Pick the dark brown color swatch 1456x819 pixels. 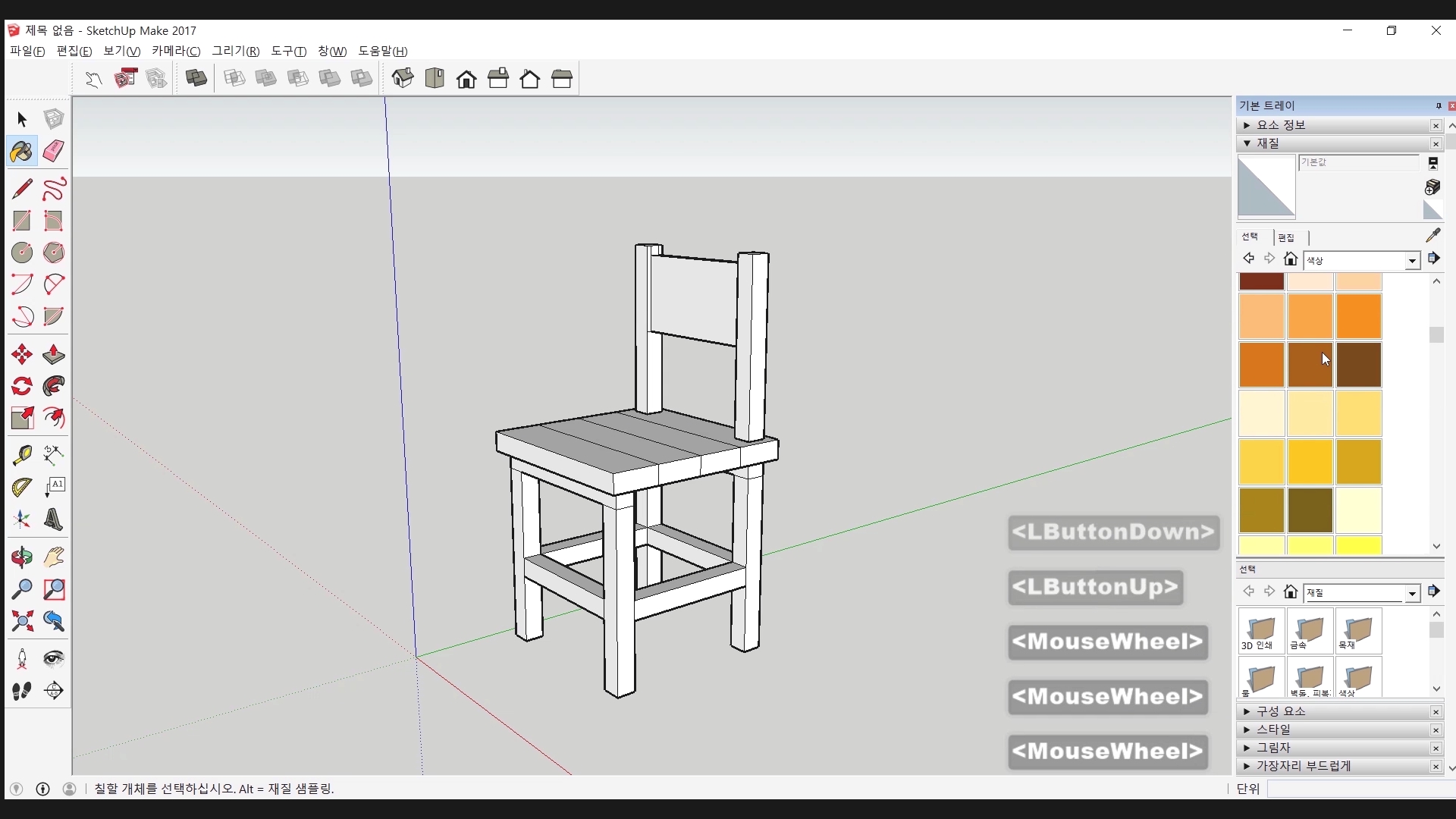tap(1358, 365)
